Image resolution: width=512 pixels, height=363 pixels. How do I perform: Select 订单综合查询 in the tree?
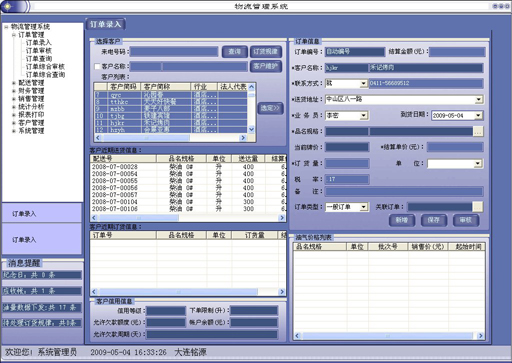[x=45, y=75]
